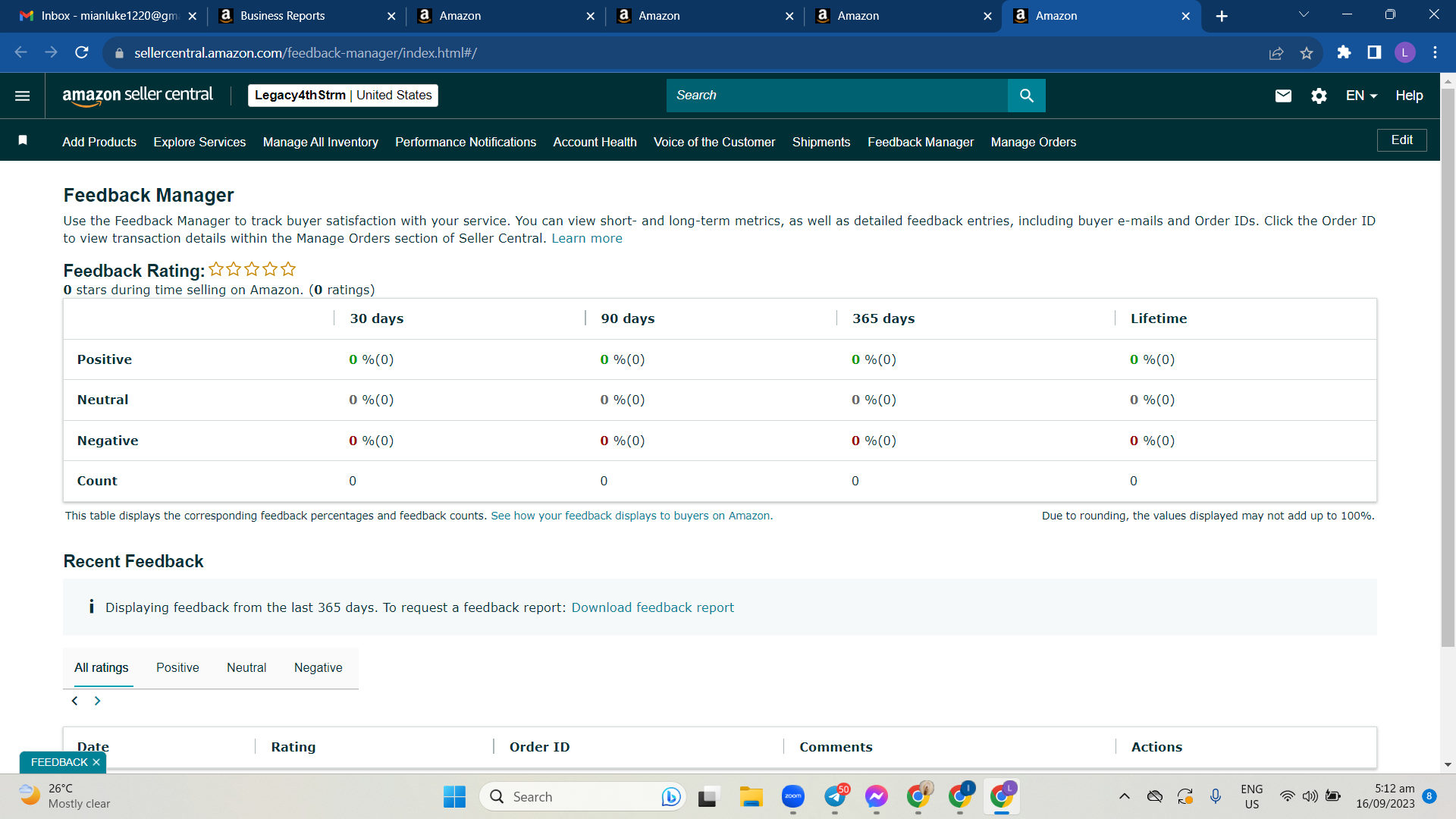Go to Shipments
This screenshot has width=1456, height=819.
coord(821,142)
